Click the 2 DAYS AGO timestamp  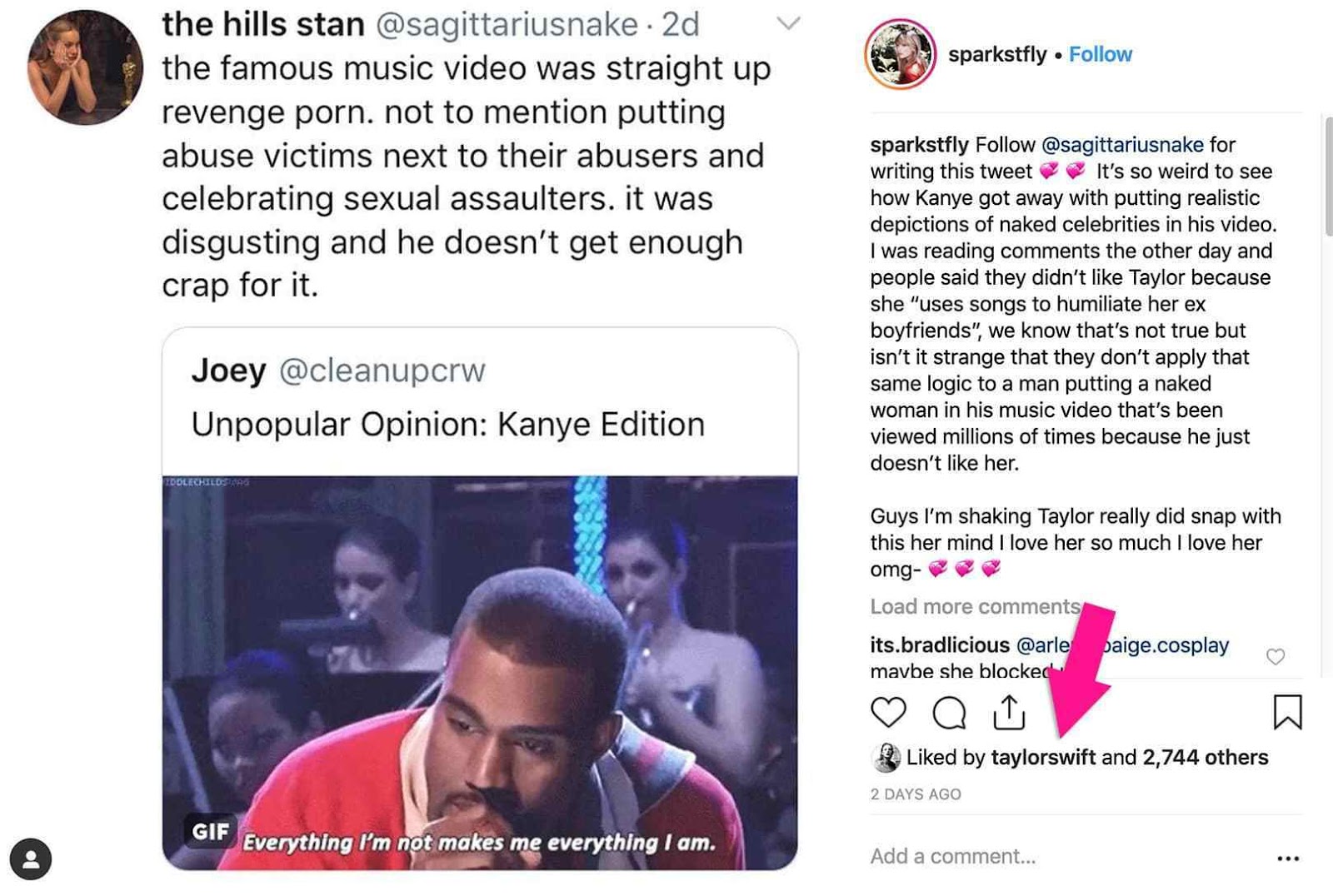(916, 794)
